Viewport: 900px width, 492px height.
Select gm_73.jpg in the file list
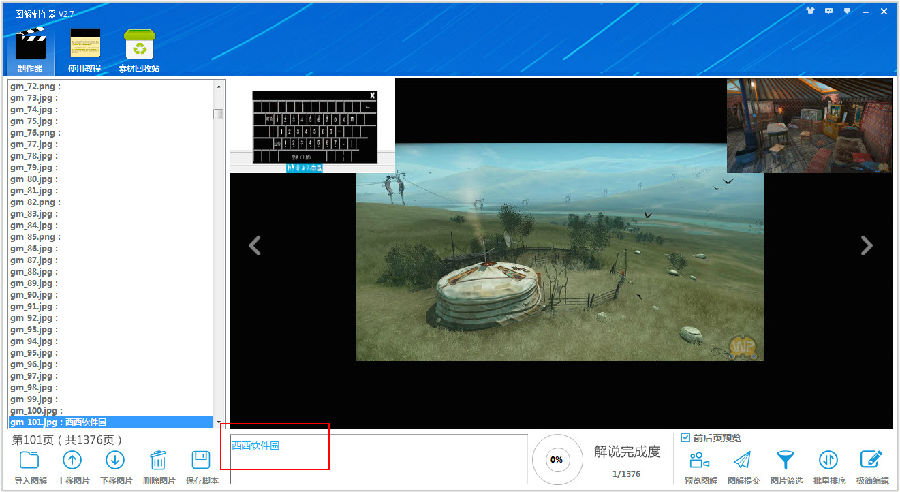(34, 98)
